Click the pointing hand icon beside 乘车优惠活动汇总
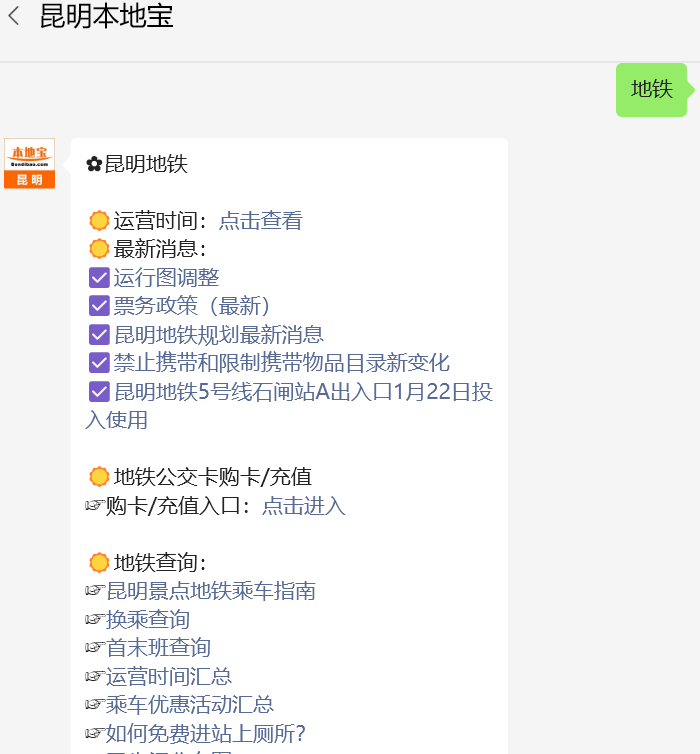700x754 pixels. pyautogui.click(x=95, y=704)
